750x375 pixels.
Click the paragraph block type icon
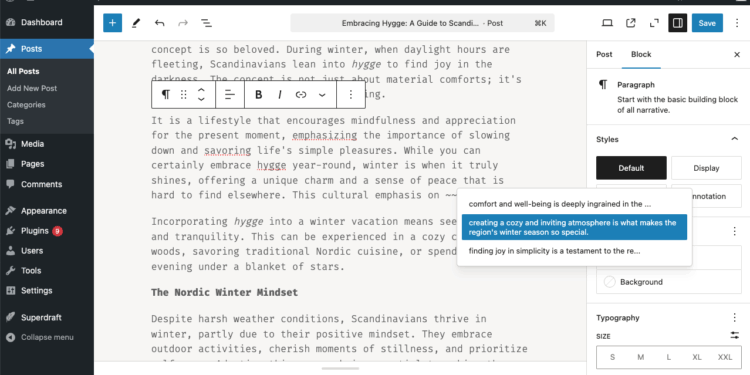pyautogui.click(x=165, y=95)
